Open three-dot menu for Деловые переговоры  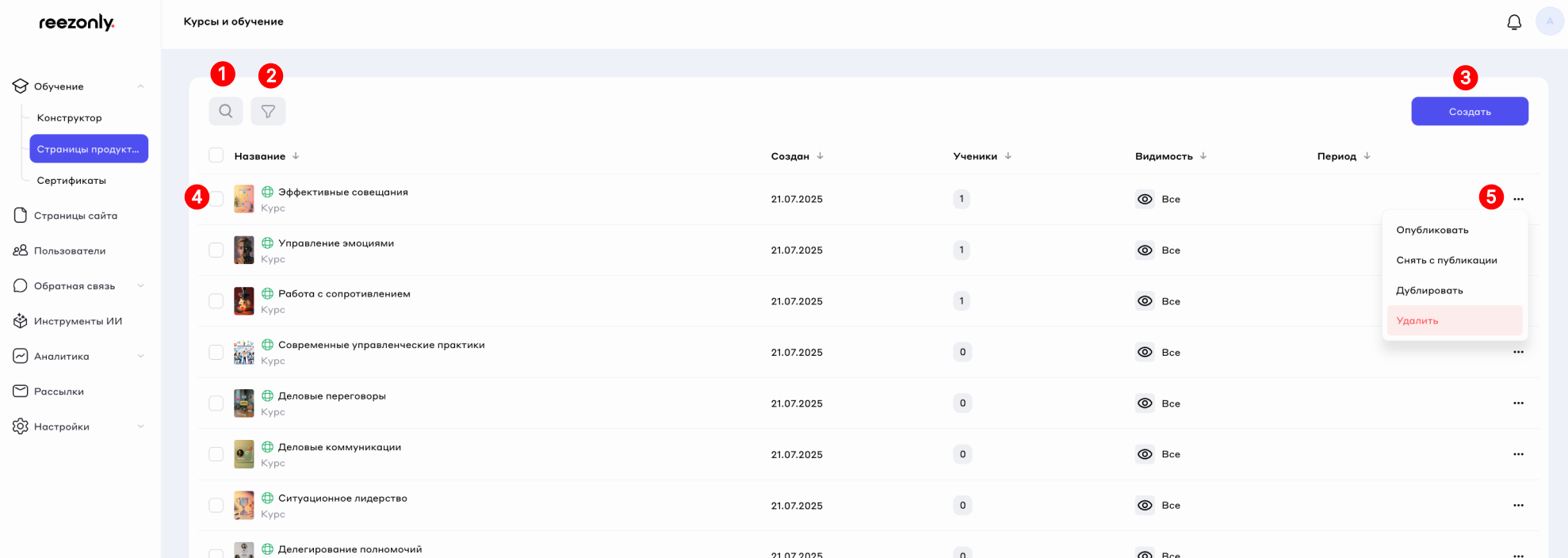pos(1517,403)
